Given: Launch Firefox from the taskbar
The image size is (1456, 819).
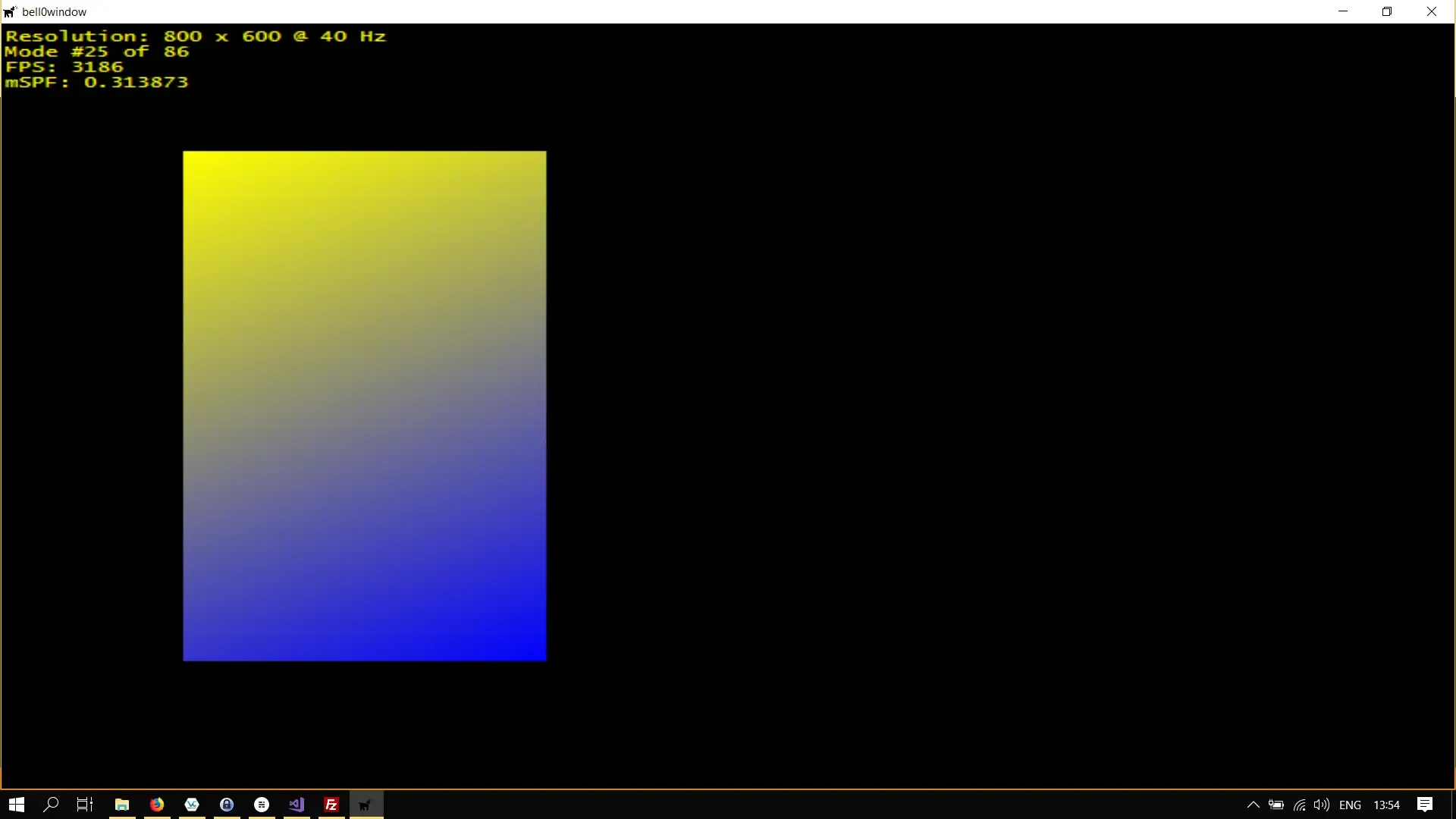Looking at the screenshot, I should point(156,805).
